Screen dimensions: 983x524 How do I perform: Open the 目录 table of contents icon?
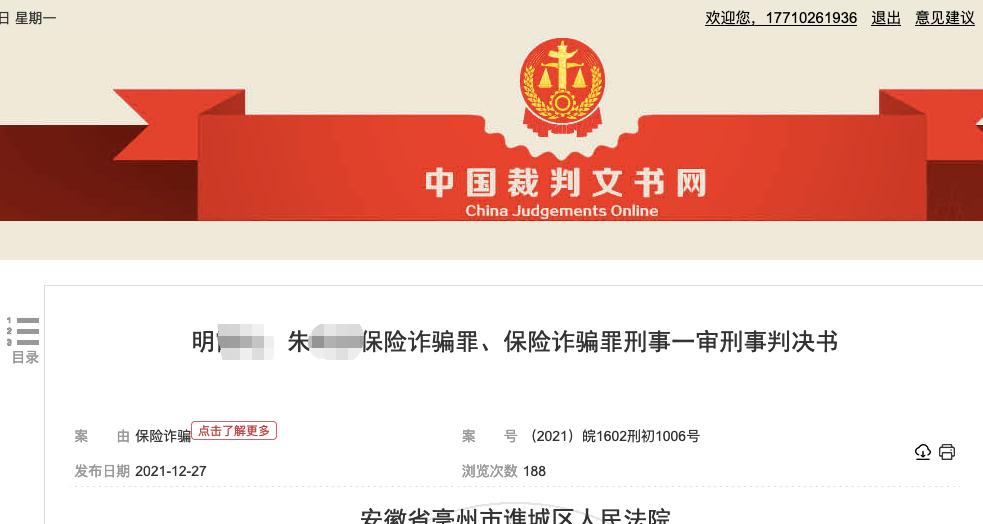click(x=23, y=332)
